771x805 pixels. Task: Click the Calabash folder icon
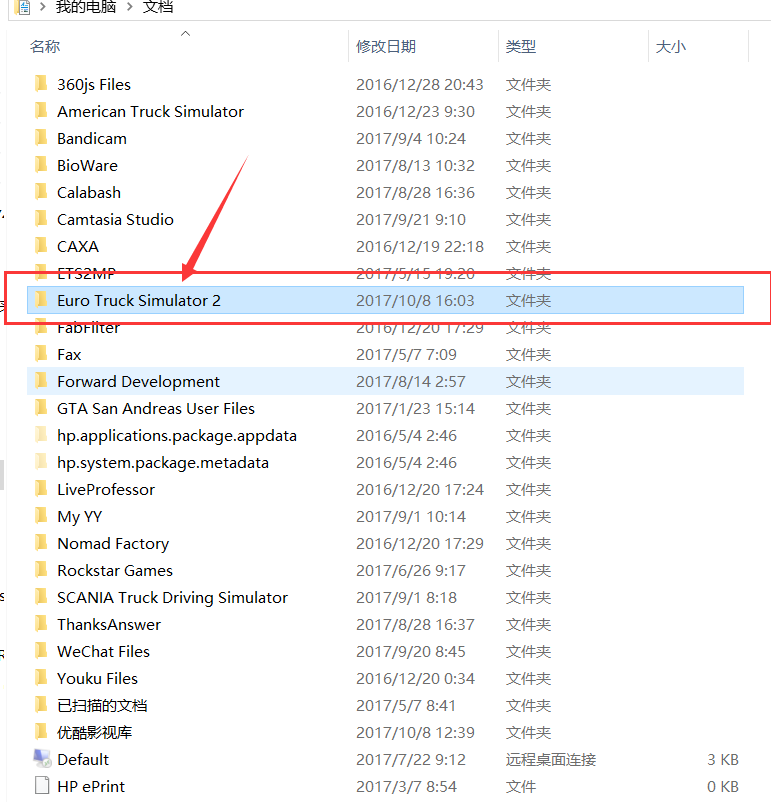click(x=41, y=192)
